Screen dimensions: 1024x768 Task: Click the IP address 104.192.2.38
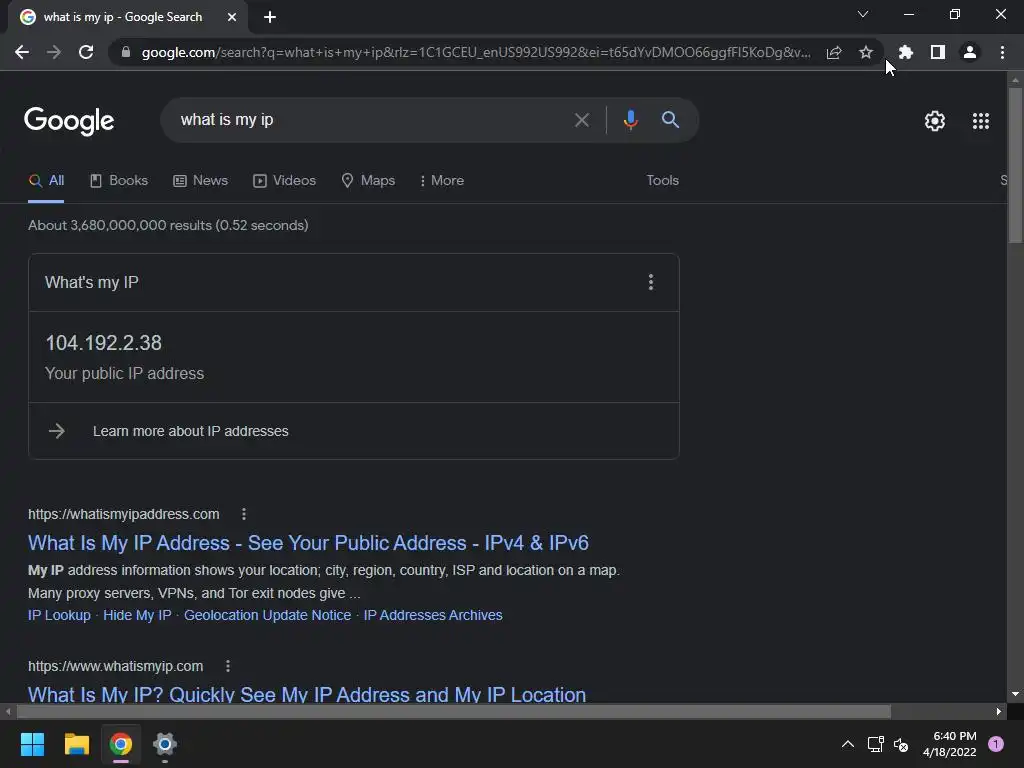point(103,343)
